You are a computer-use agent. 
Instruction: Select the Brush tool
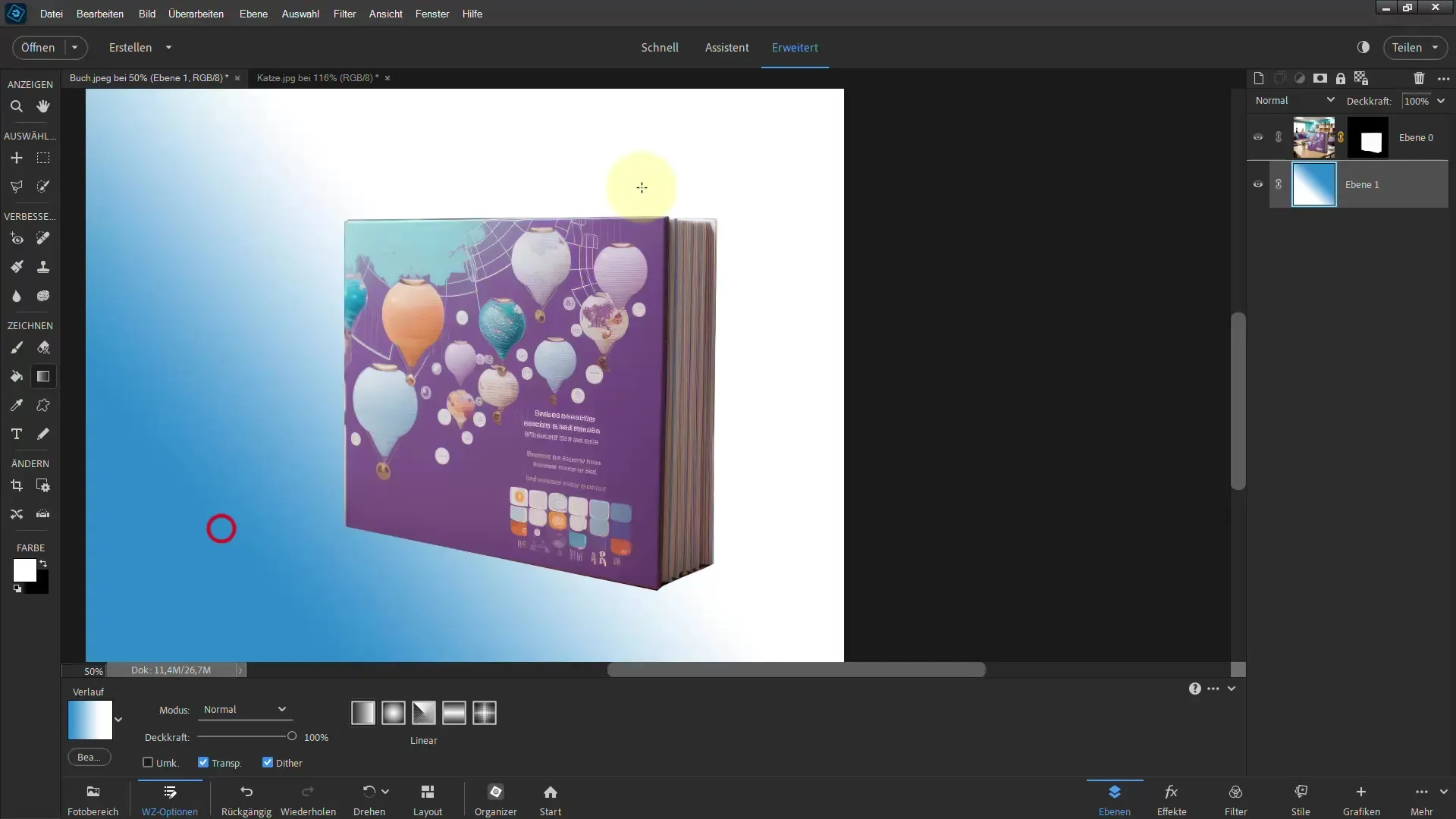(x=16, y=348)
